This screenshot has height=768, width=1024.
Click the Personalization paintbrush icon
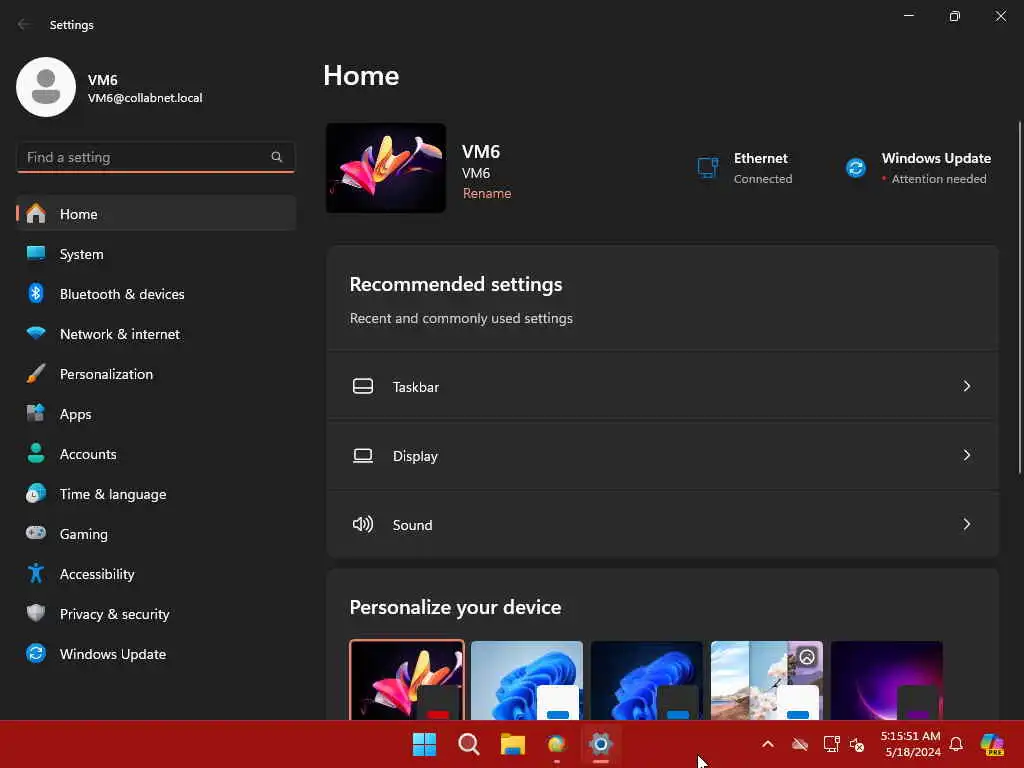(36, 374)
